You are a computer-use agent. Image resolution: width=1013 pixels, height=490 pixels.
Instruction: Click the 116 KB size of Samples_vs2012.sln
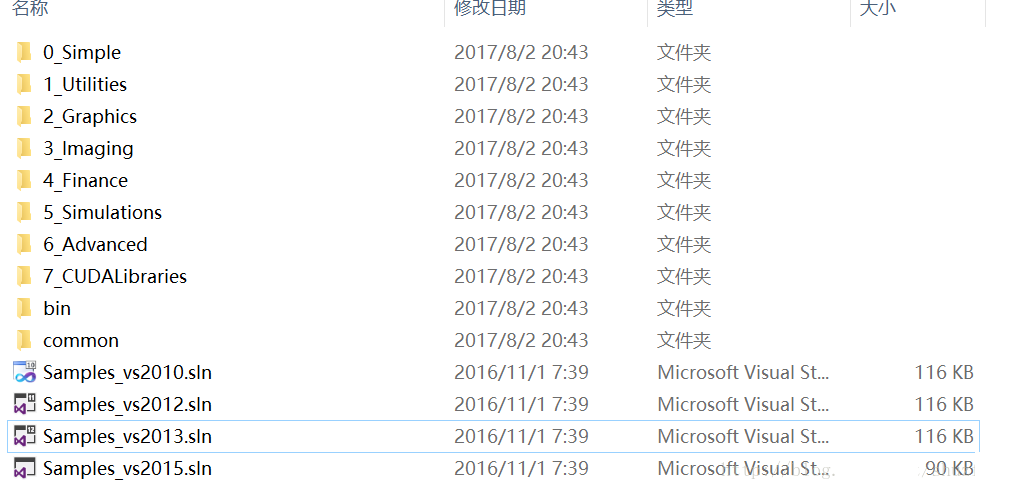pyautogui.click(x=944, y=405)
